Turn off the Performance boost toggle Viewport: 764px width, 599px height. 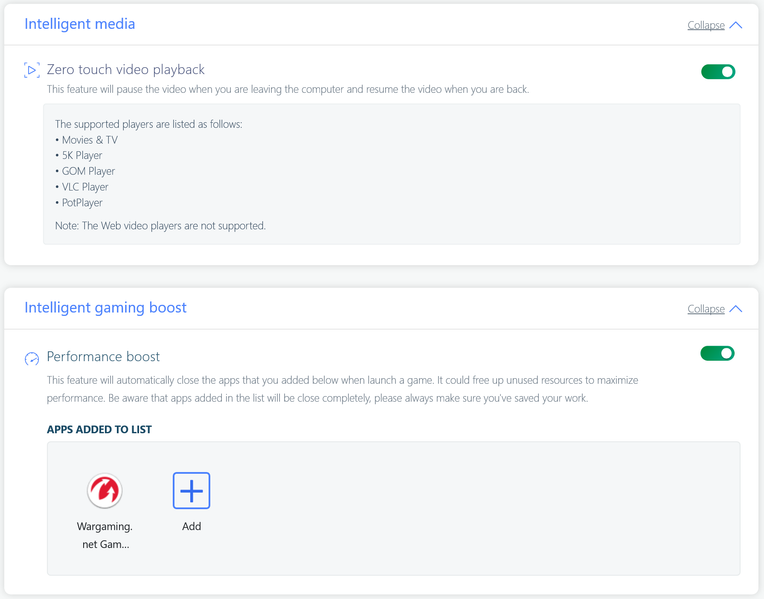[x=717, y=353]
